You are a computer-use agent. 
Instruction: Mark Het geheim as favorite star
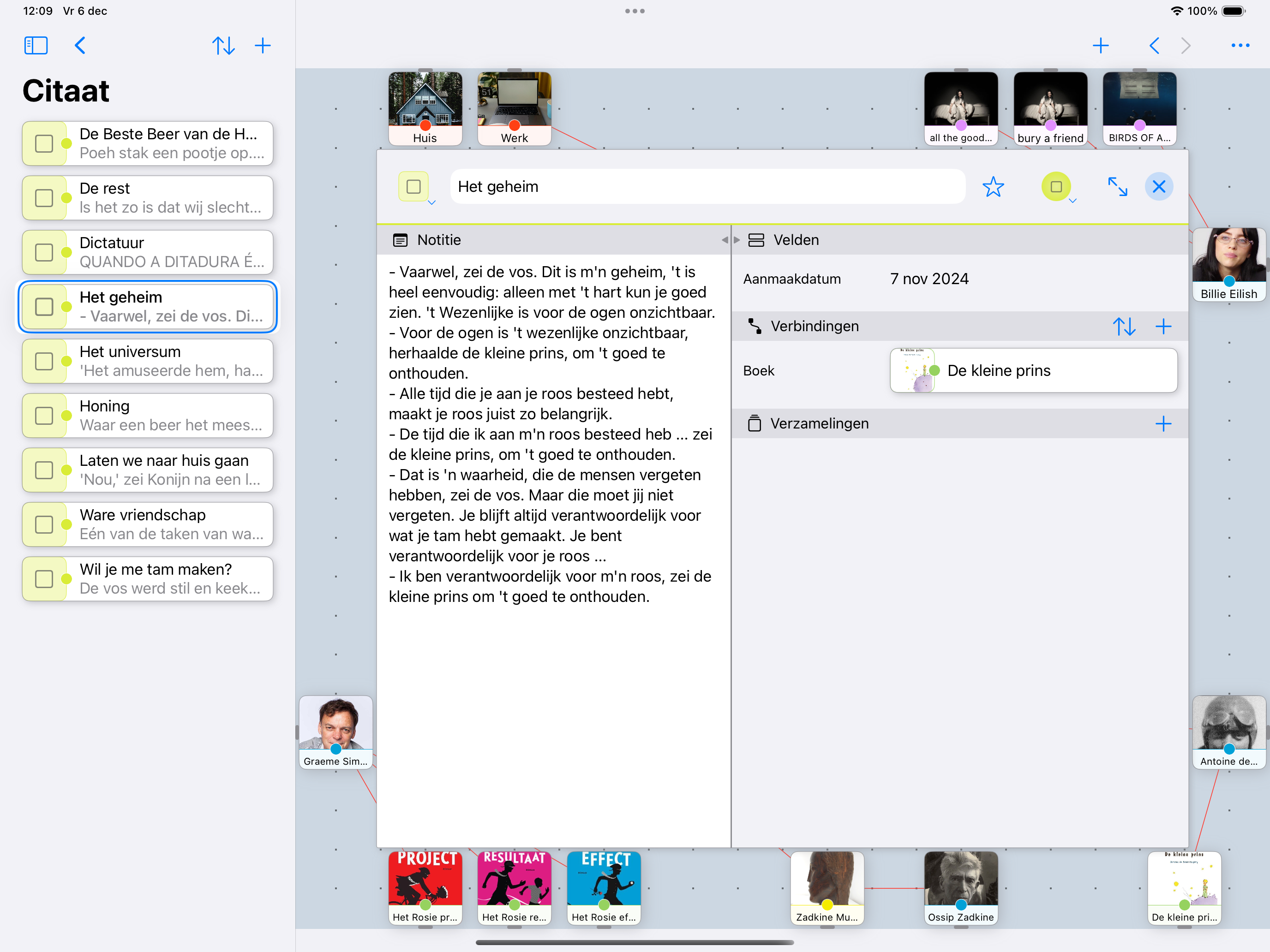993,187
